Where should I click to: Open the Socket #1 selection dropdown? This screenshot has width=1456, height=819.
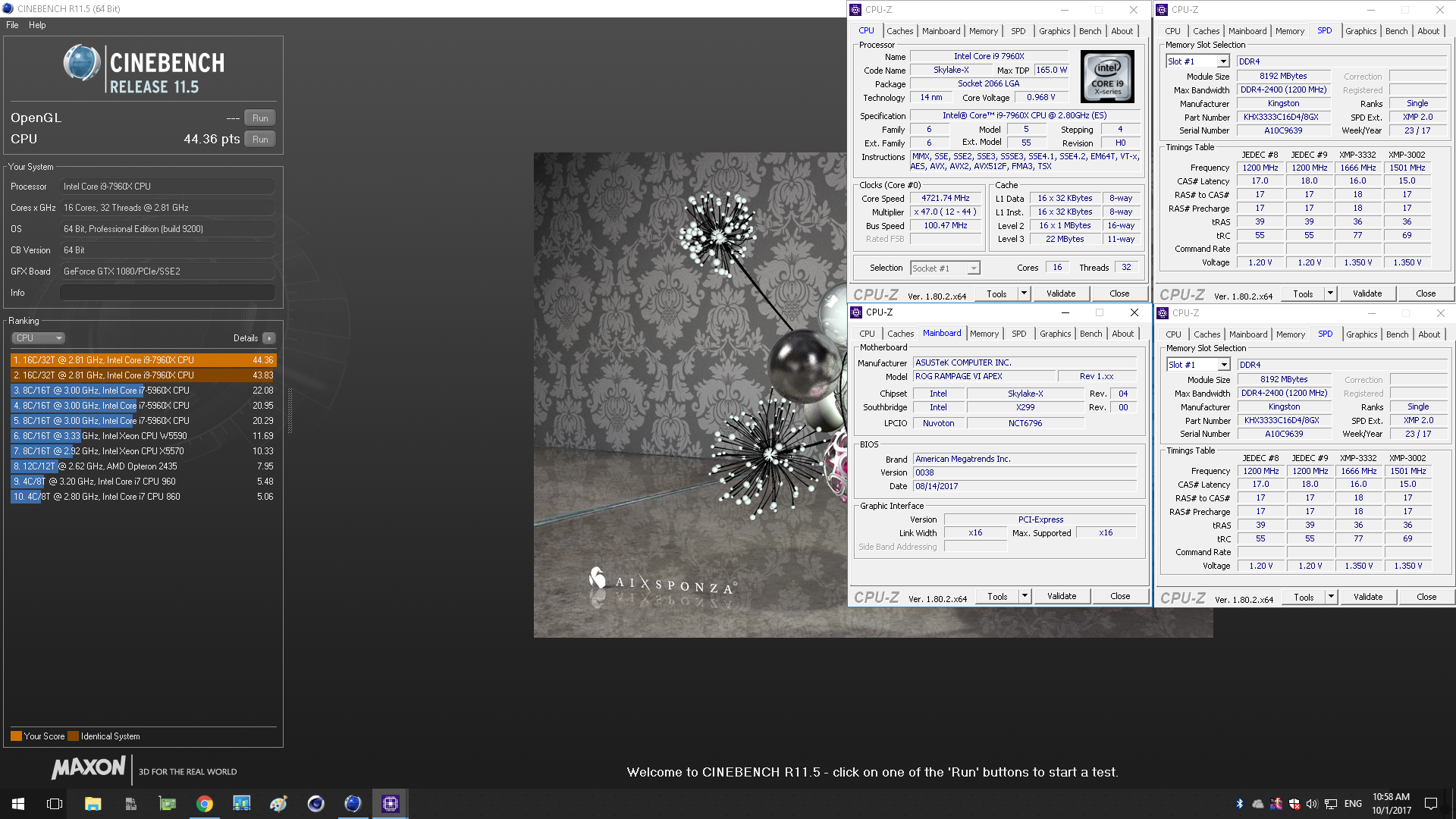[945, 268]
